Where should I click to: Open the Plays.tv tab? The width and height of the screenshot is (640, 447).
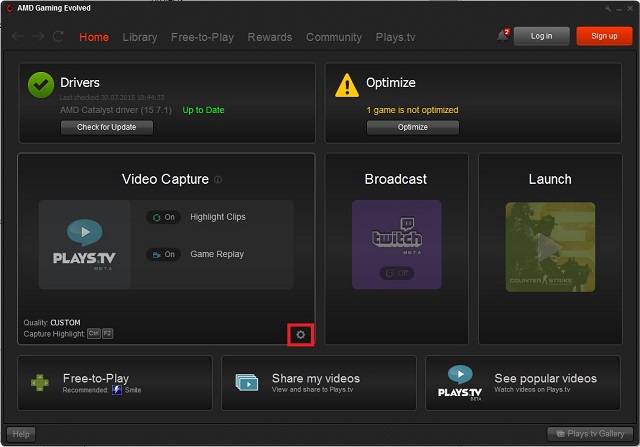pos(396,37)
